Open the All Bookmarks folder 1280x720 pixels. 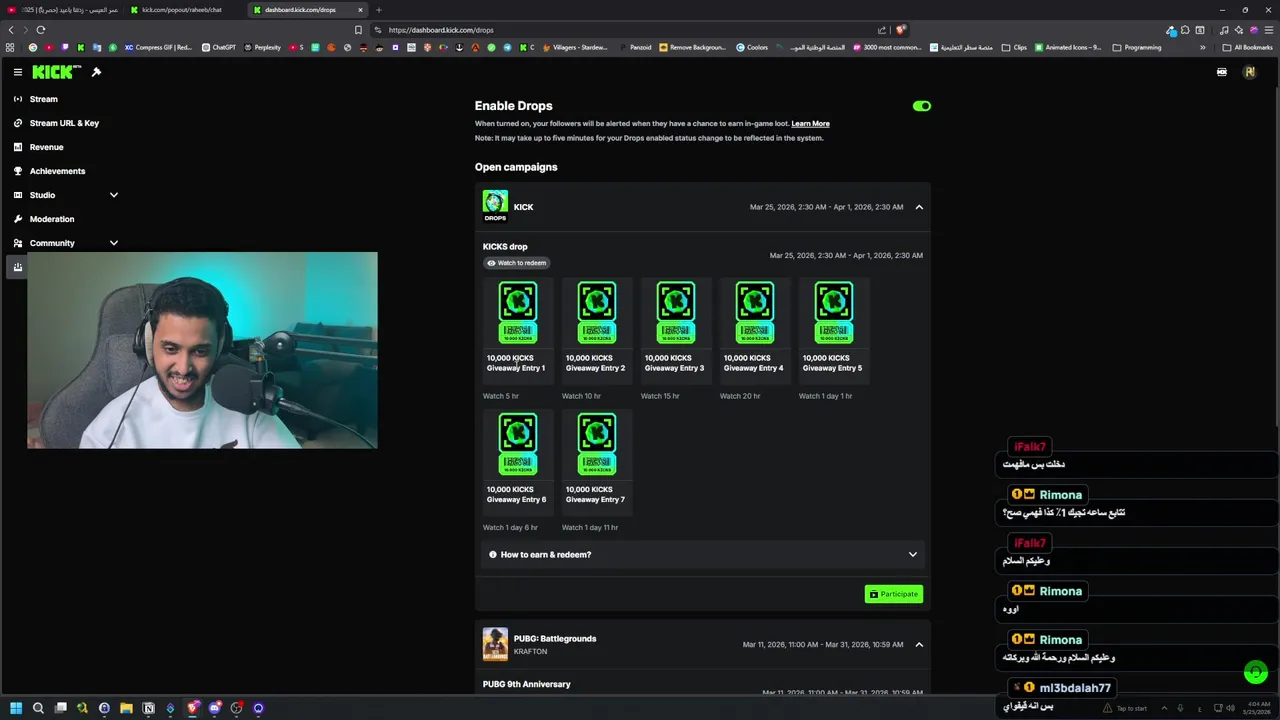click(1248, 47)
